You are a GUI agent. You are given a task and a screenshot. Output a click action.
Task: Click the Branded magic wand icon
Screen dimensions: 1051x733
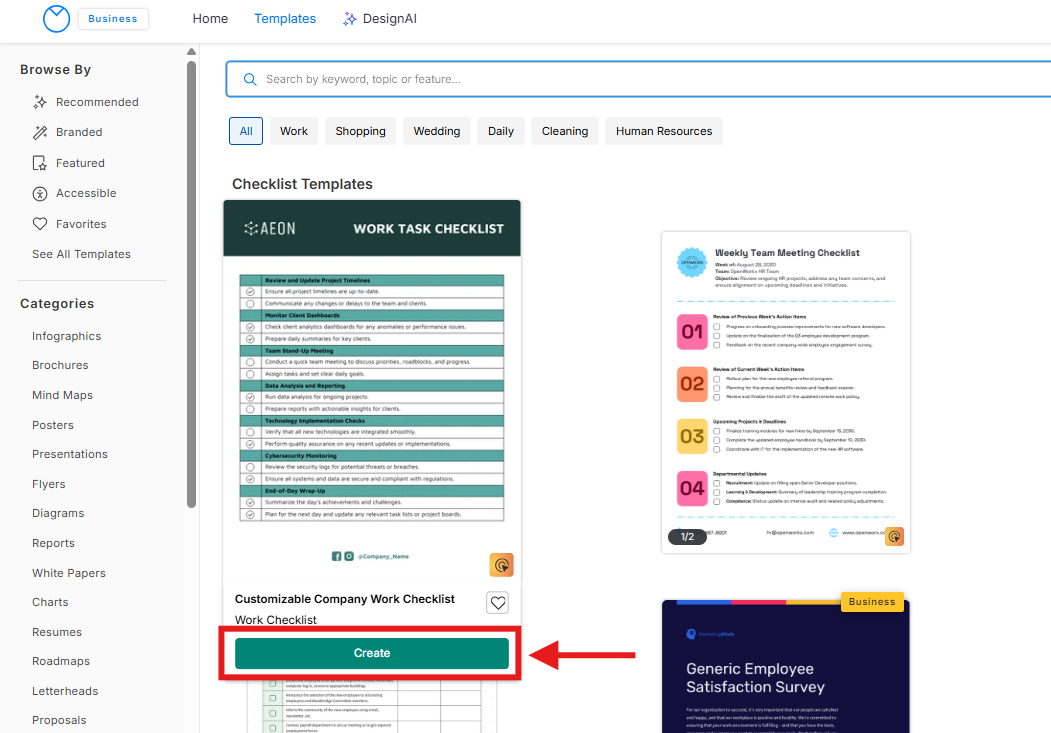coord(40,132)
